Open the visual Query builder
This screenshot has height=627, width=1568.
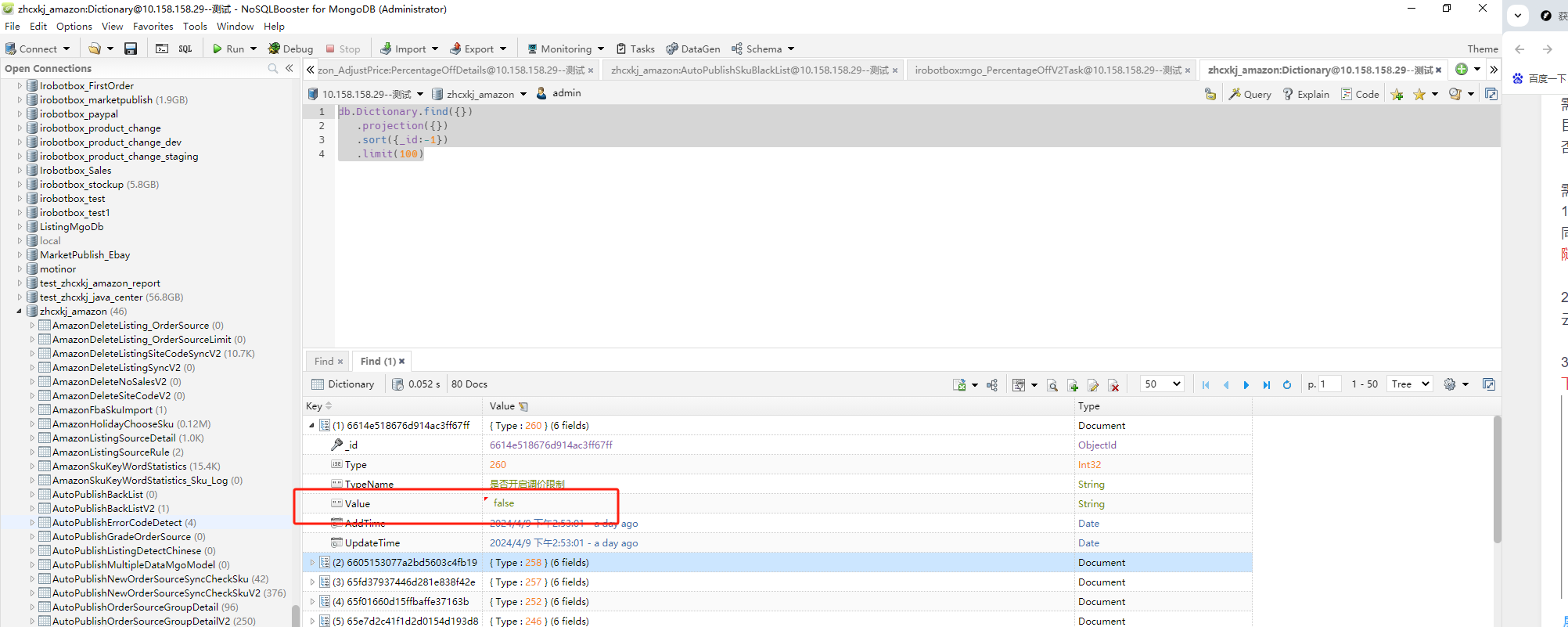pos(1250,94)
